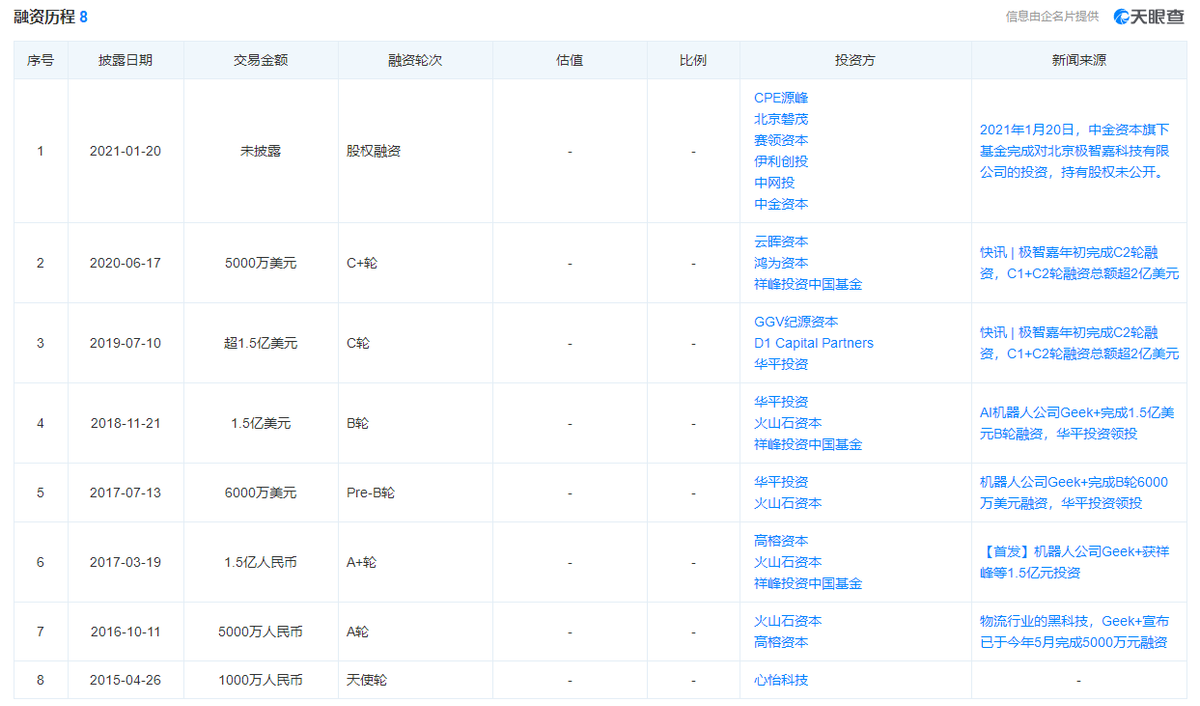1200x706 pixels.
Task: Open 物流行业的黑科技 news article
Action: [x=1074, y=632]
